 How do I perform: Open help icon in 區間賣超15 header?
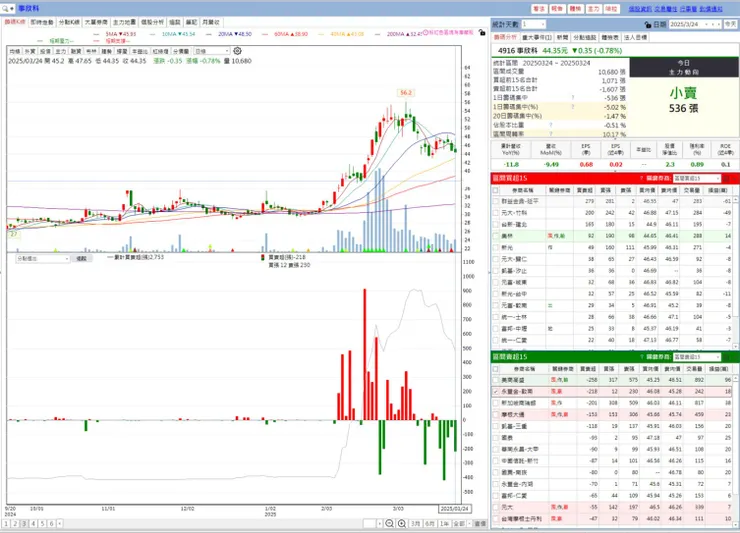(x=641, y=356)
